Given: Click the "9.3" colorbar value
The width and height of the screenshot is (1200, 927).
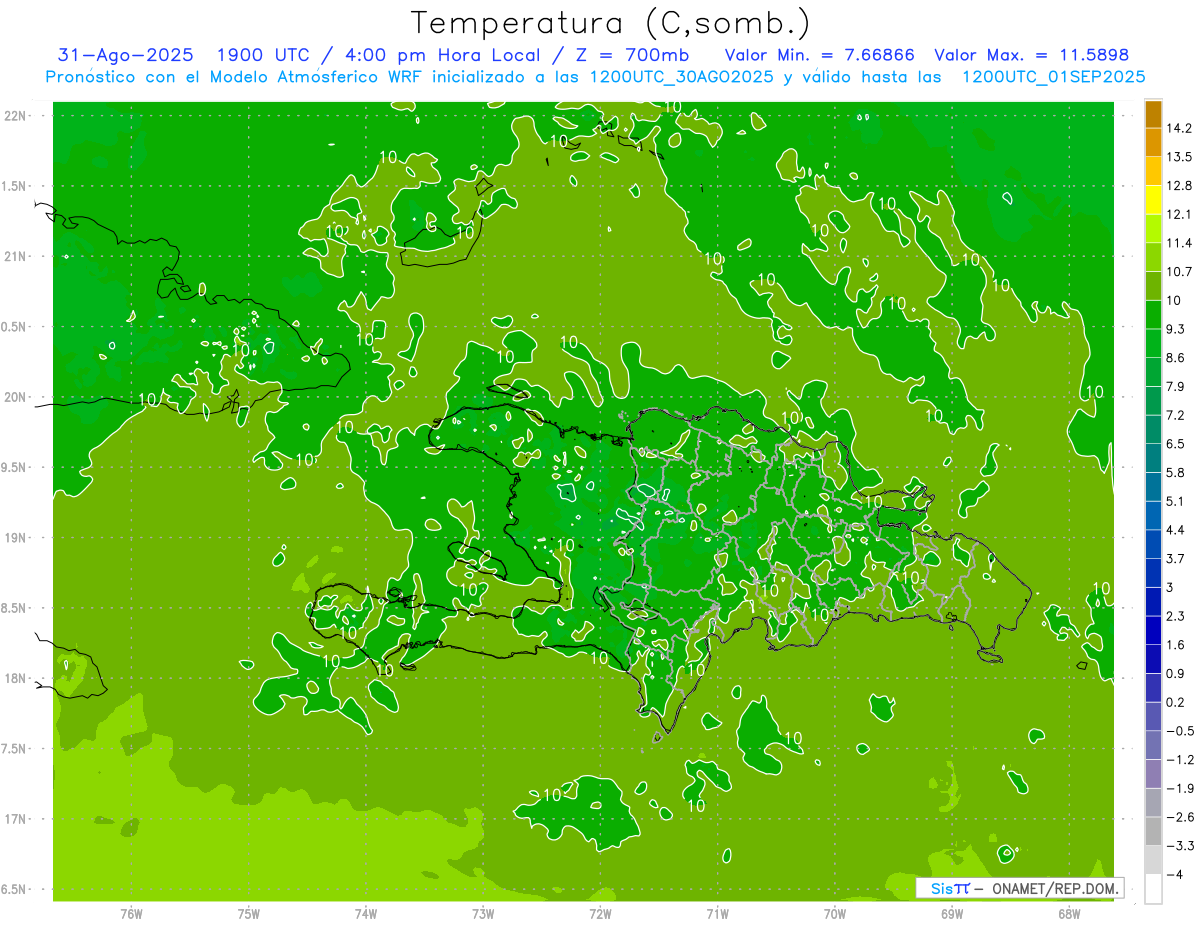Looking at the screenshot, I should [1175, 329].
